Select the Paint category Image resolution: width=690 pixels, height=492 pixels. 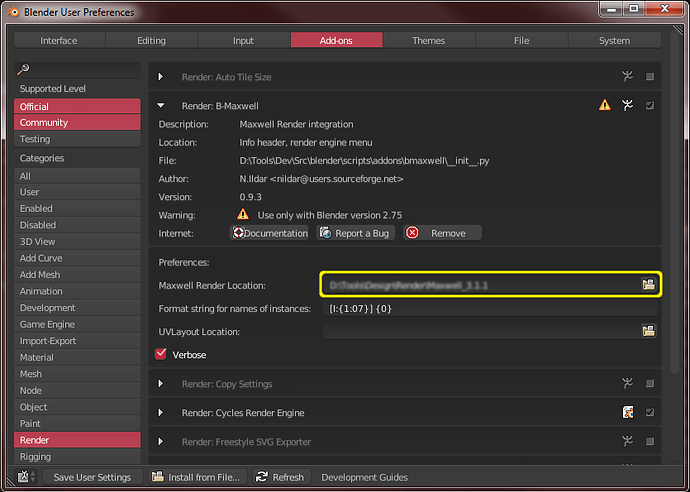(x=77, y=423)
